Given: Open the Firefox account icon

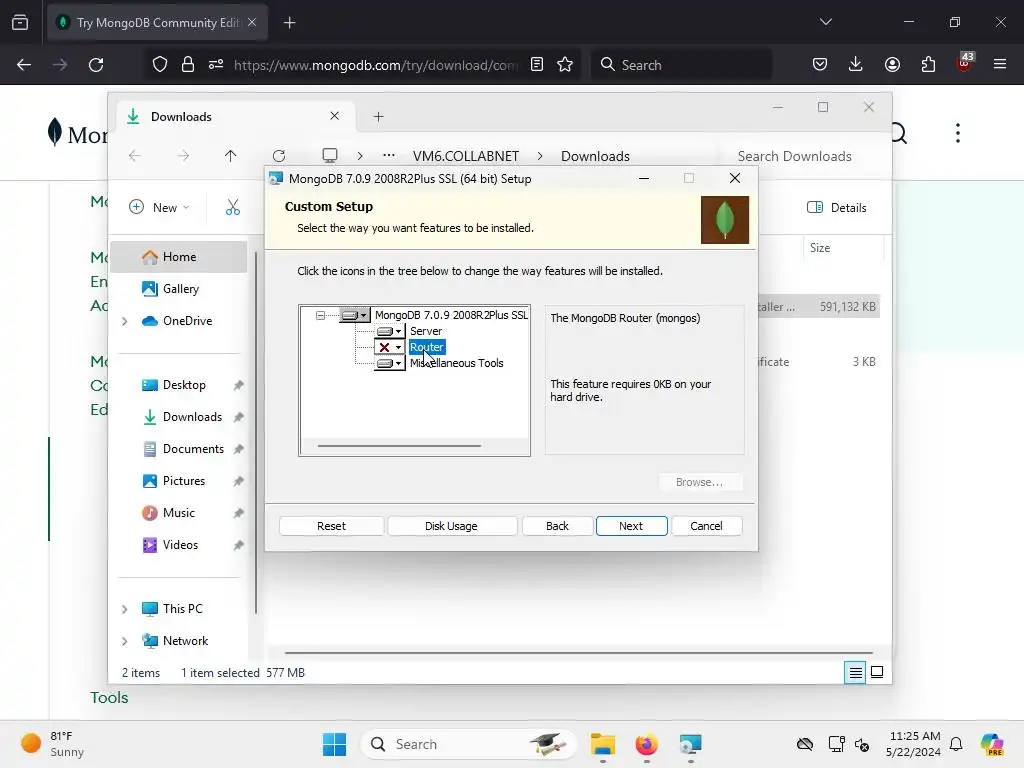Looking at the screenshot, I should point(892,65).
